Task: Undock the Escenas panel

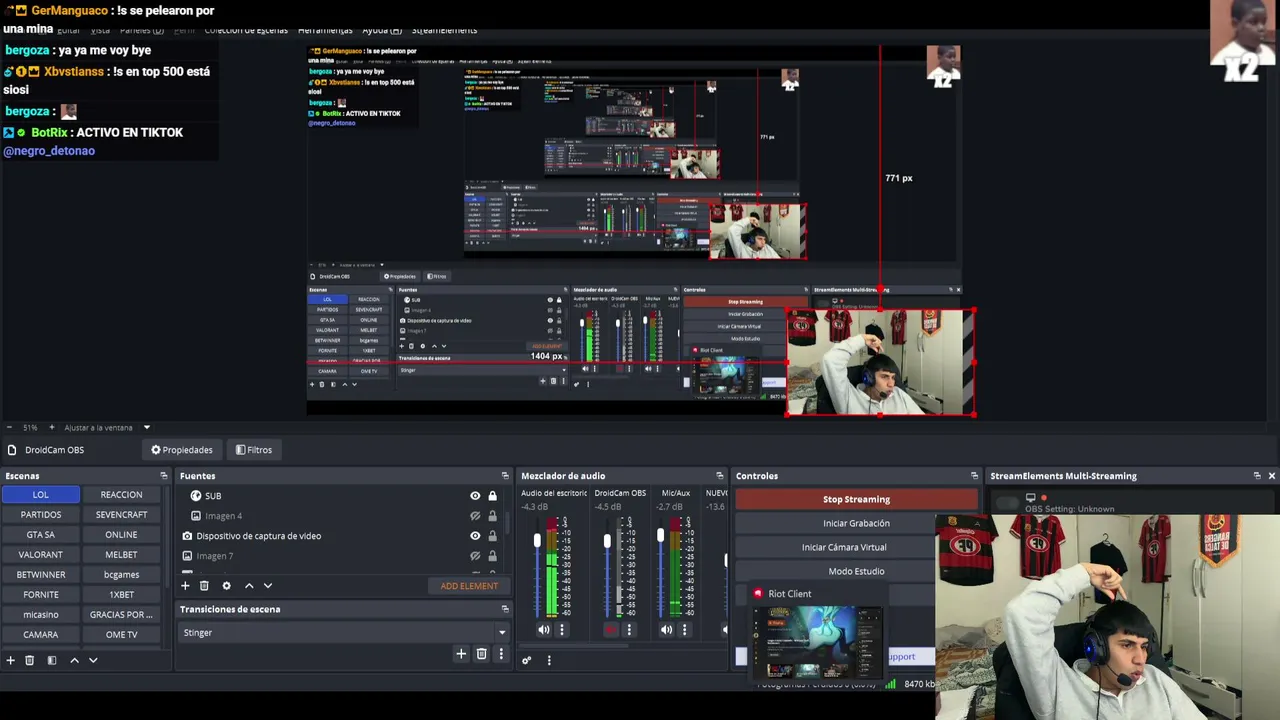Action: (x=164, y=476)
